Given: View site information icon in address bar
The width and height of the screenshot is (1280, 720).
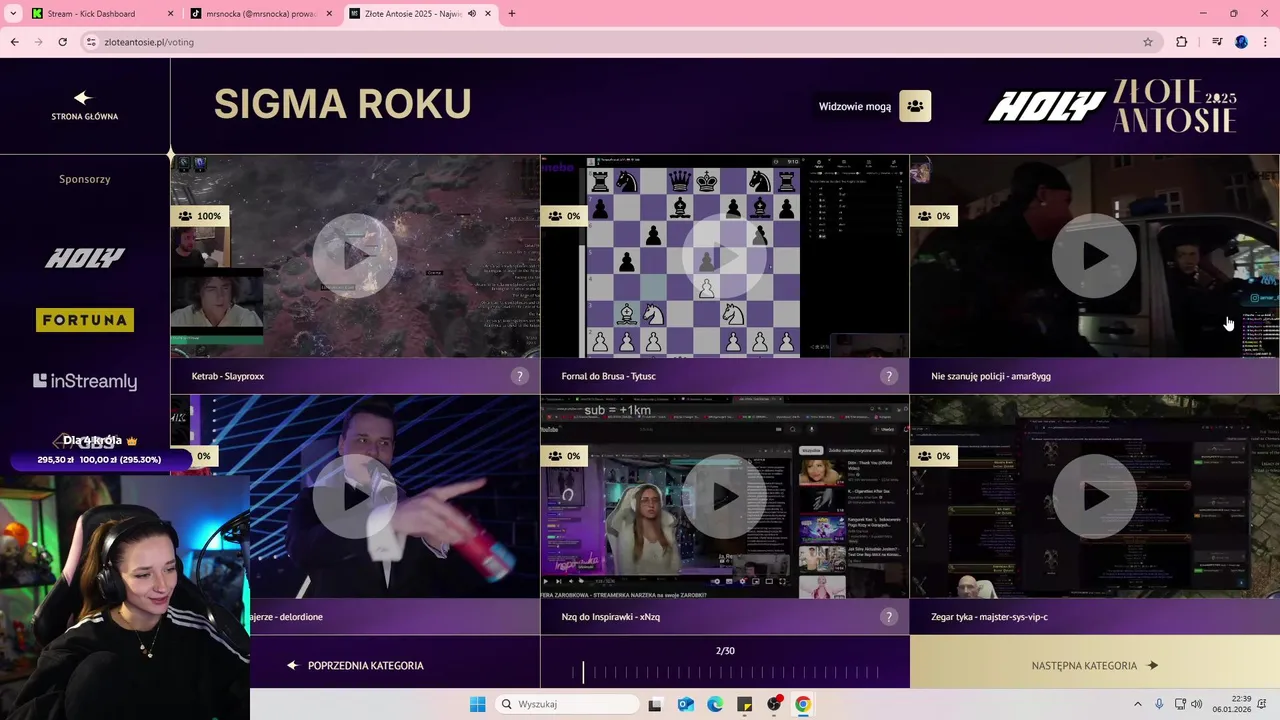Looking at the screenshot, I should (91, 42).
